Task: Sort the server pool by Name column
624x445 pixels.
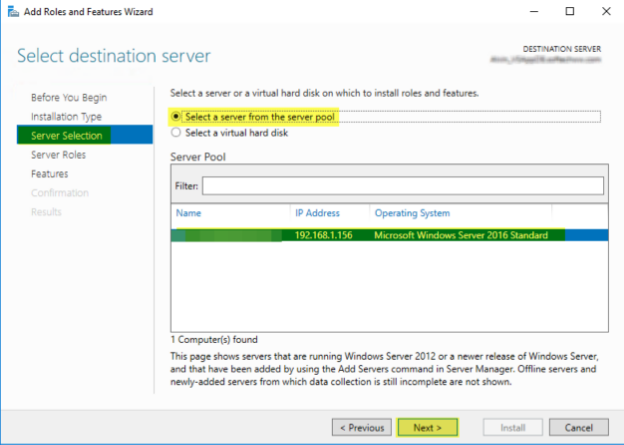Action: (x=189, y=213)
